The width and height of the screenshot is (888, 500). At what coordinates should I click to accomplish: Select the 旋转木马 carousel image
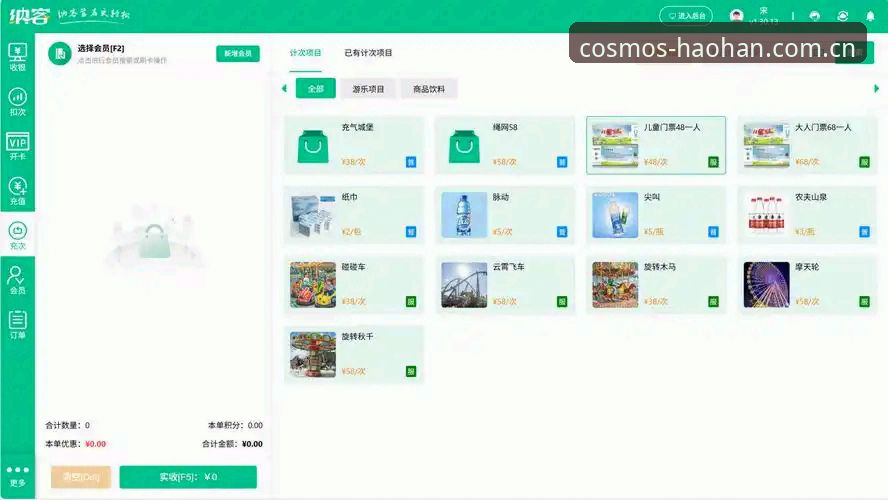(615, 285)
